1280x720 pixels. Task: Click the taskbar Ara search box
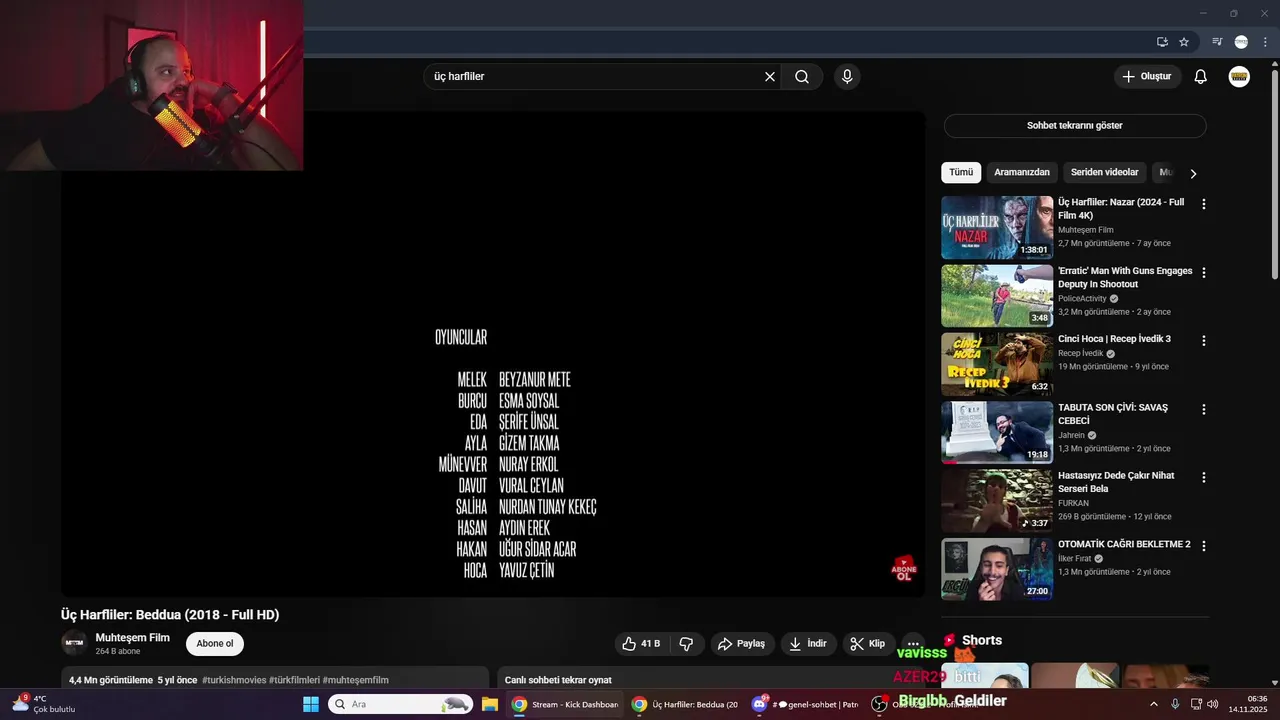pos(400,704)
